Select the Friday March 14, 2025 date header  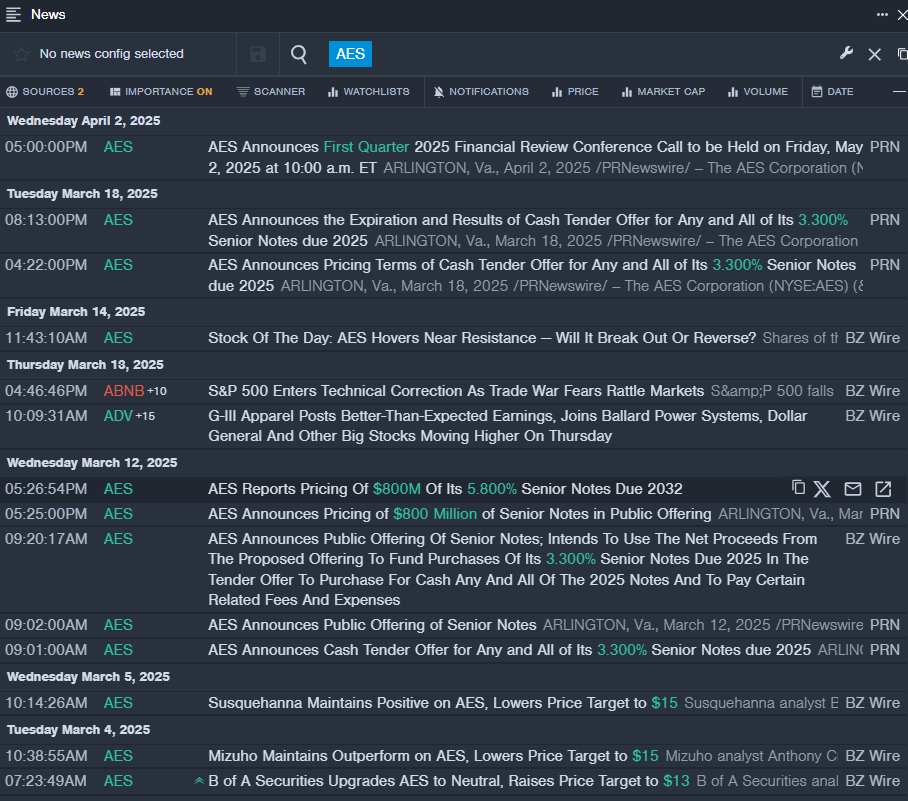pyautogui.click(x=76, y=312)
